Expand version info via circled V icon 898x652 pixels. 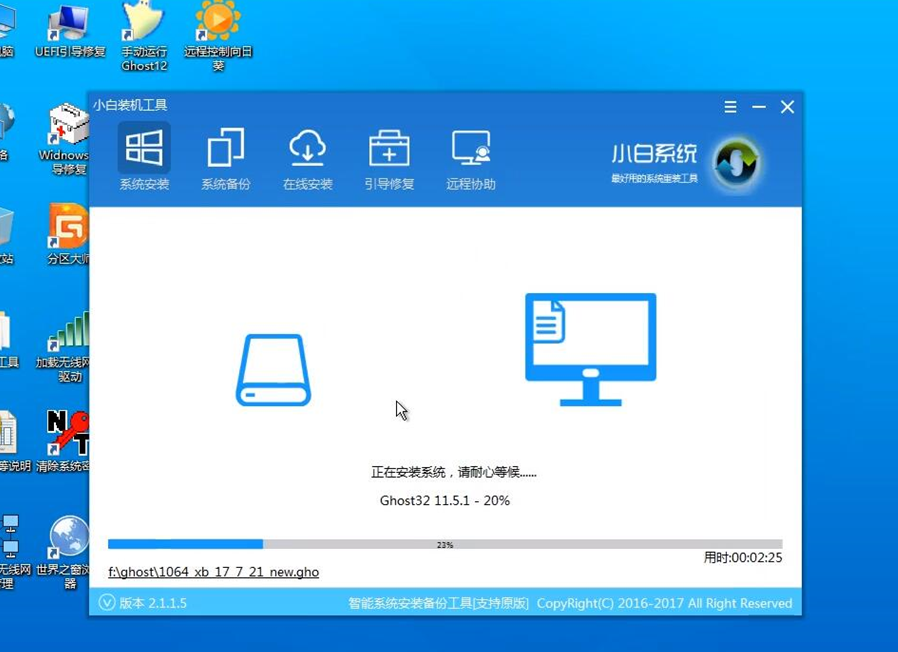point(107,603)
